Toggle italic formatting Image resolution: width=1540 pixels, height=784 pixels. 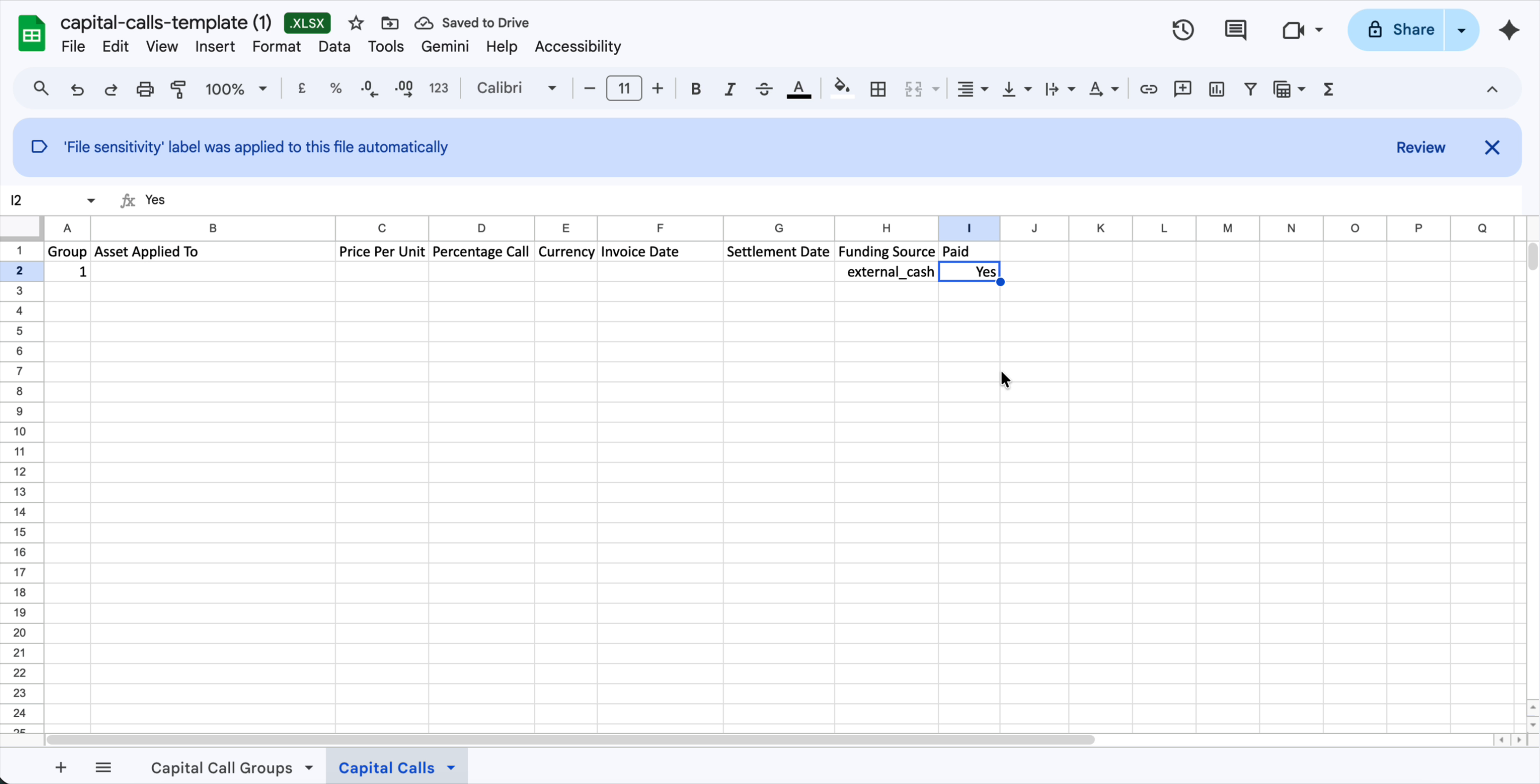click(729, 89)
